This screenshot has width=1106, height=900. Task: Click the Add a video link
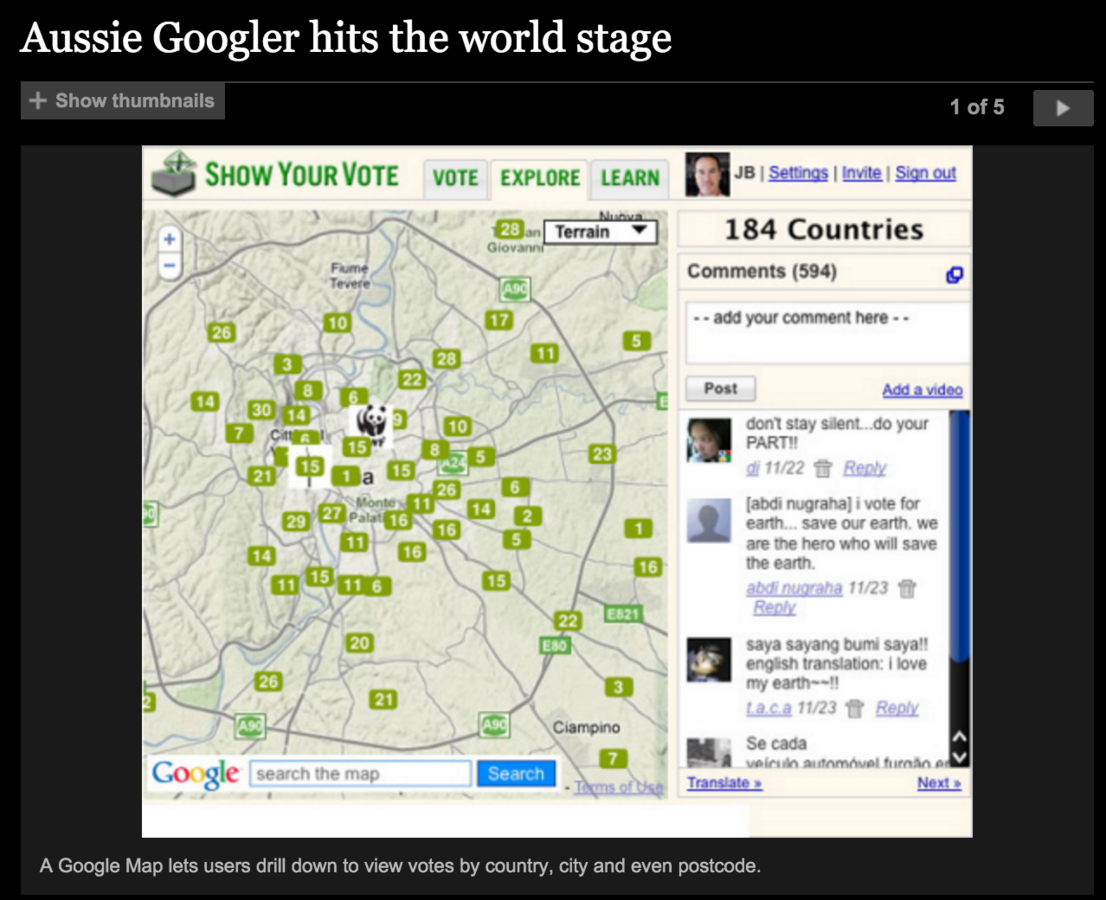coord(922,390)
